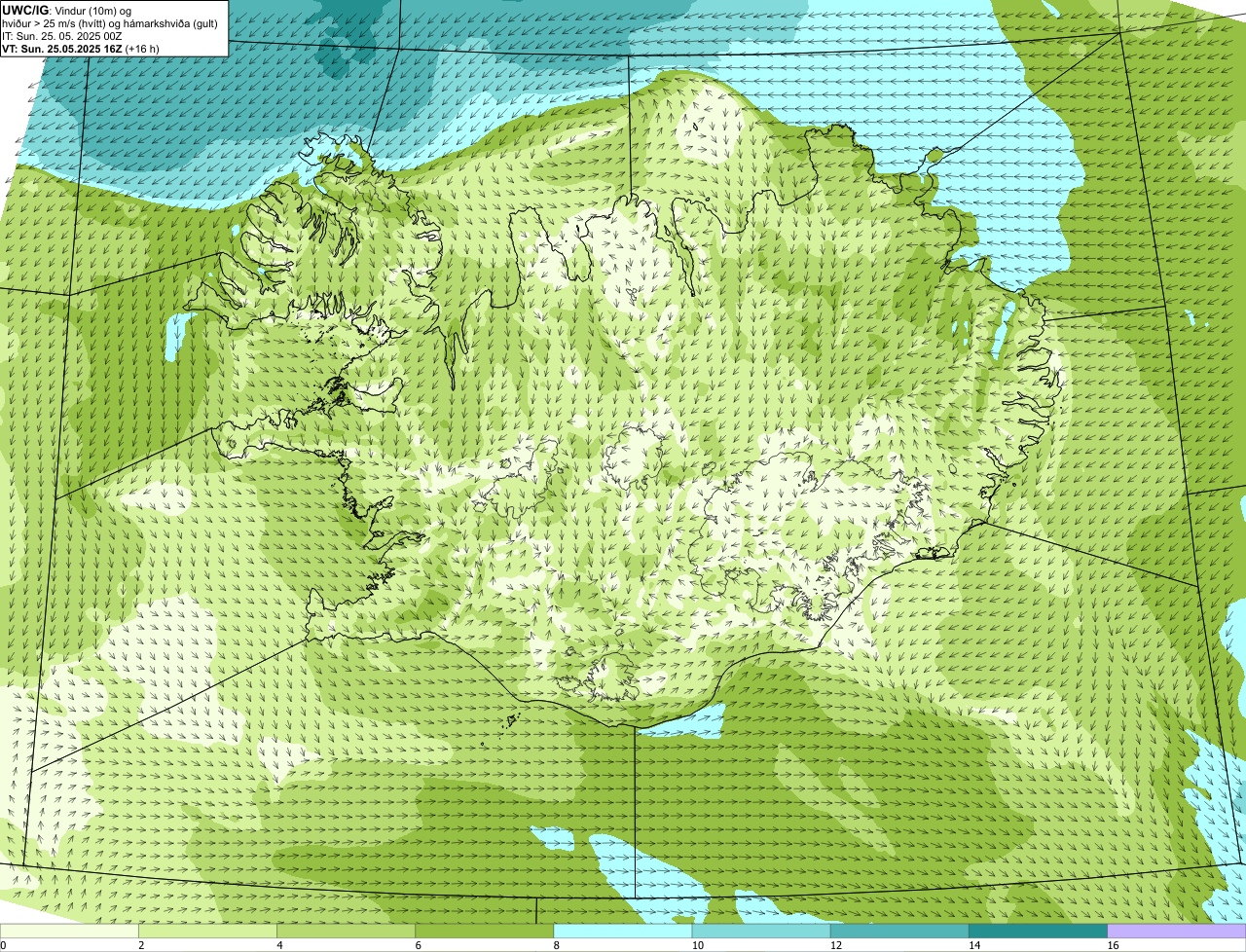Click the 'hviður > 25 m/s (hvítt)' line
This screenshot has height=952, width=1246.
click(111, 23)
